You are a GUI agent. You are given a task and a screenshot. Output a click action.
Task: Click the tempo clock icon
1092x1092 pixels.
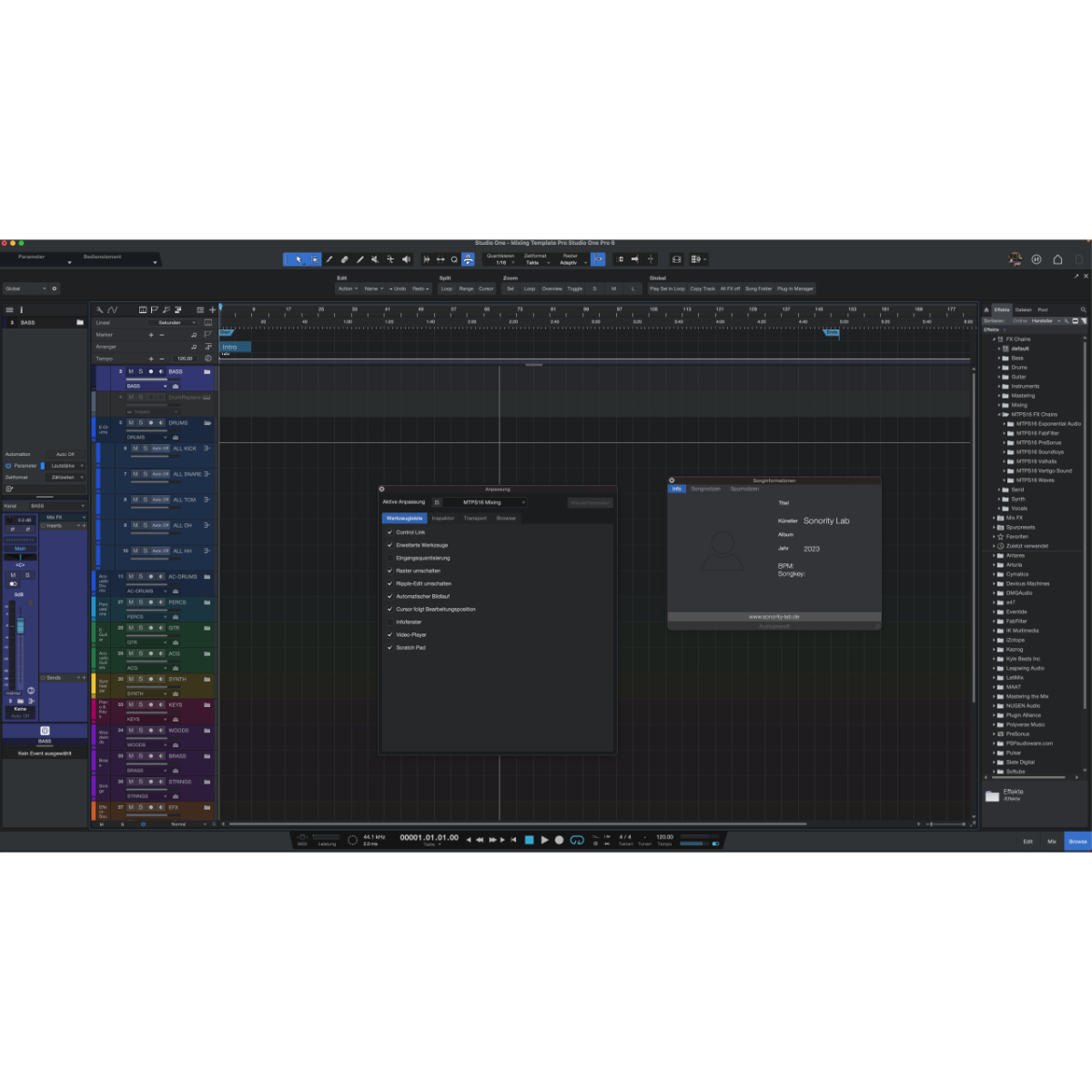208,359
